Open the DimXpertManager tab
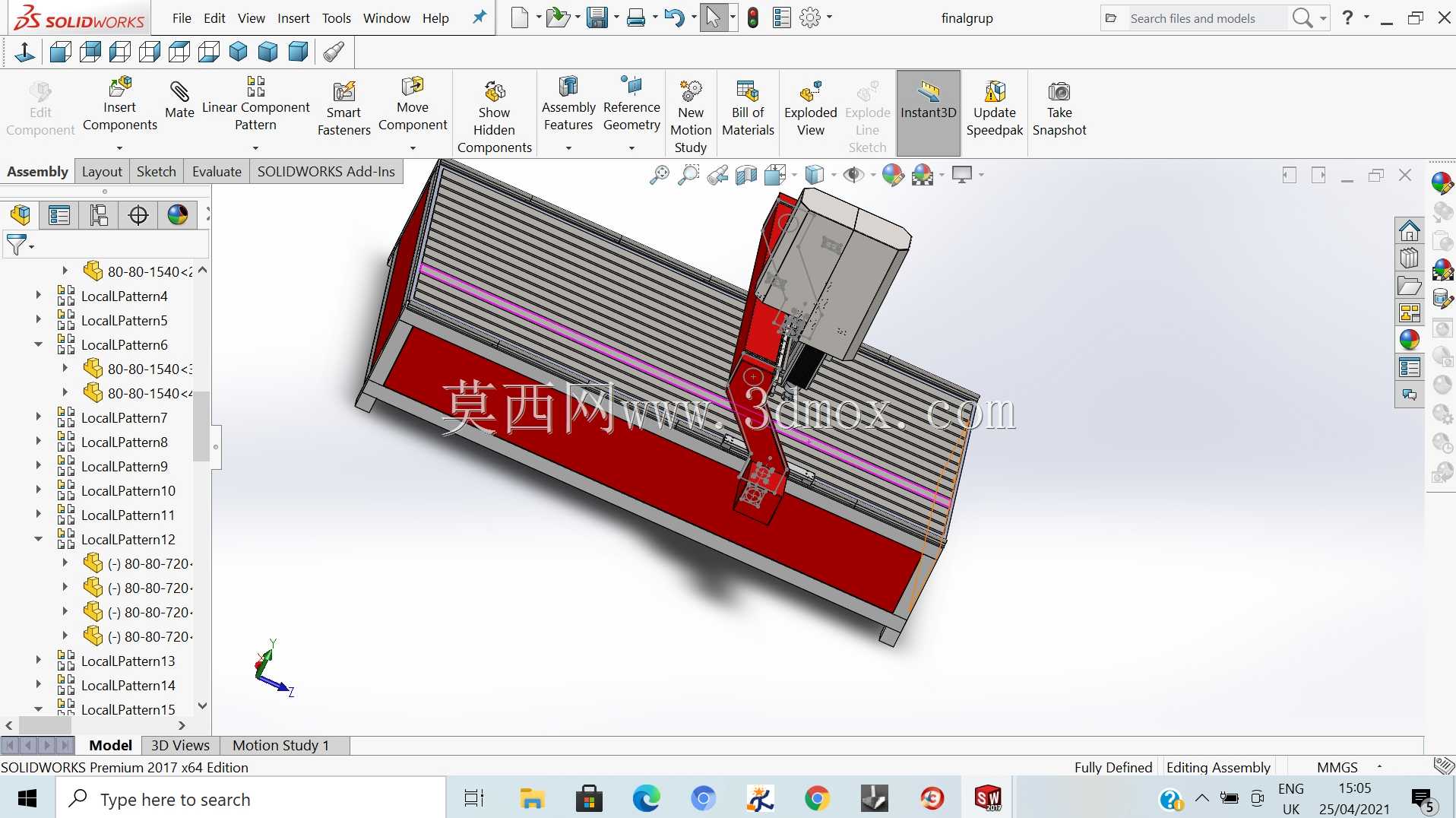1456x818 pixels. pyautogui.click(x=138, y=215)
